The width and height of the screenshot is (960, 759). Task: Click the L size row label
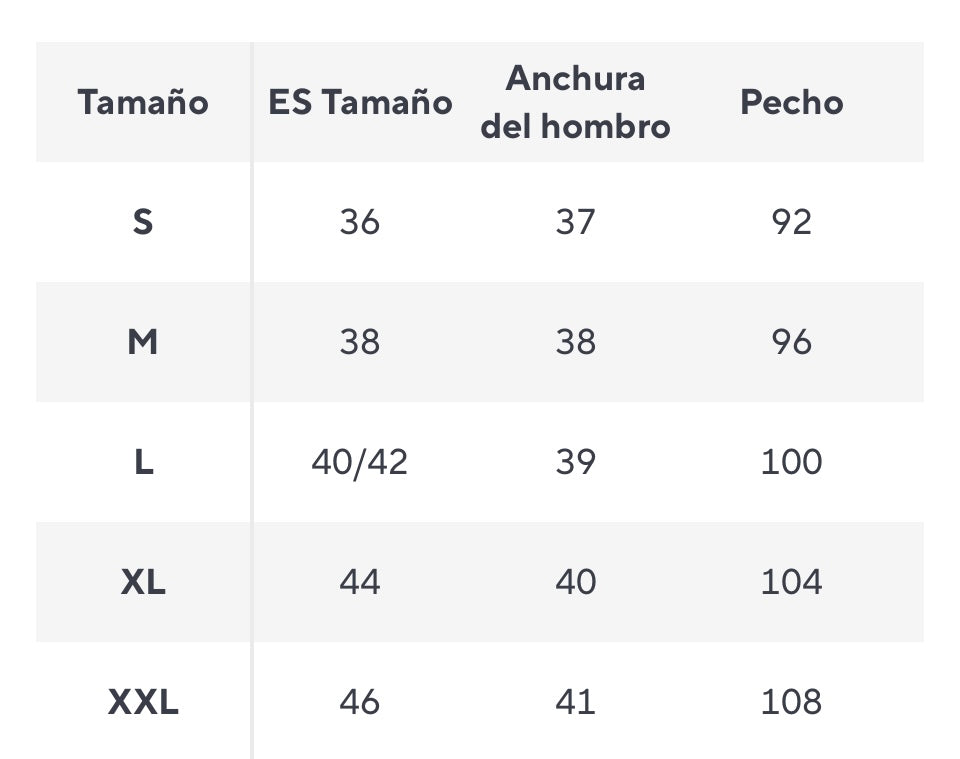(x=143, y=462)
